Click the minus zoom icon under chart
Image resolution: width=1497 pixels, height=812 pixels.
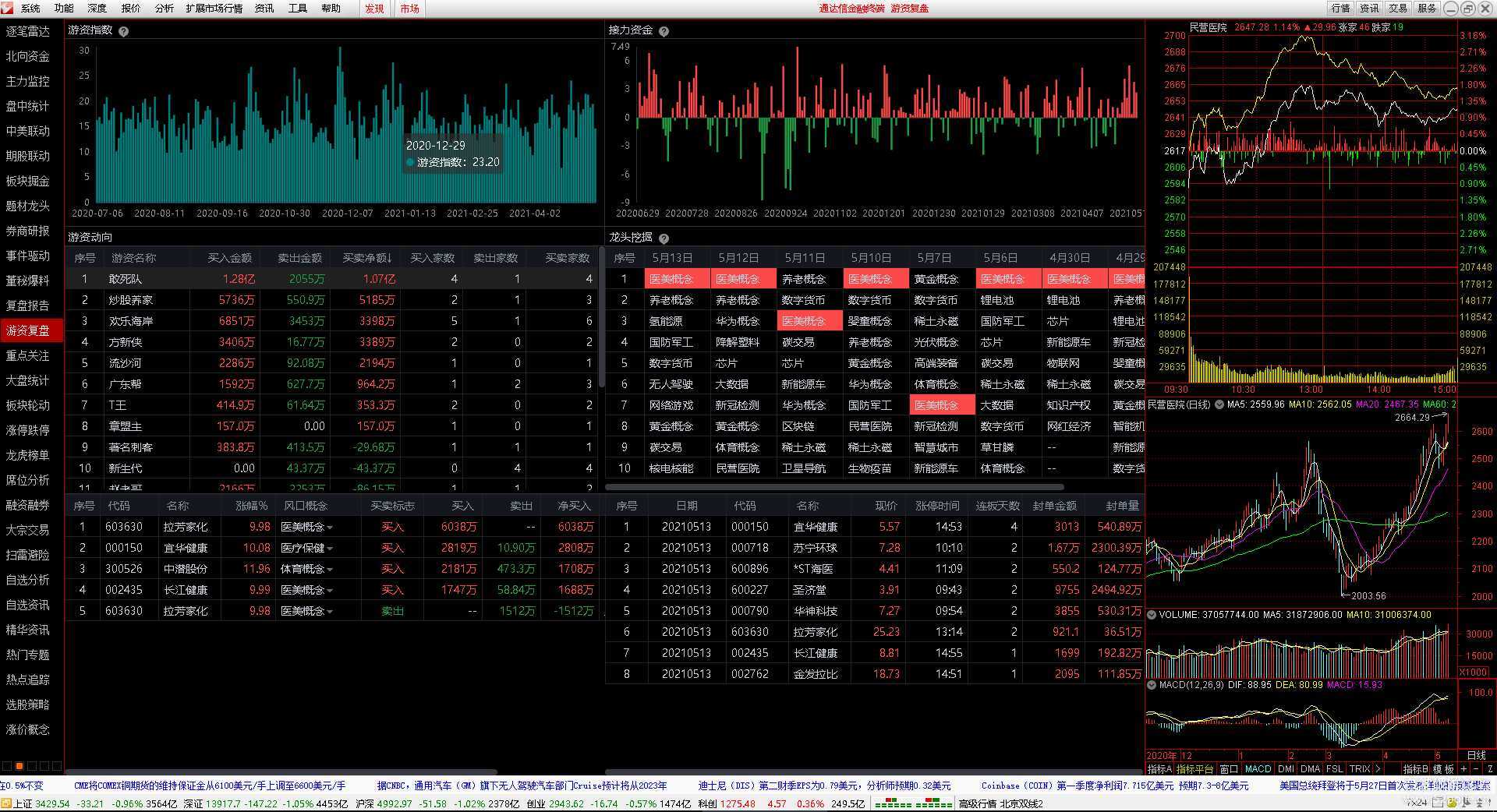click(x=1475, y=768)
